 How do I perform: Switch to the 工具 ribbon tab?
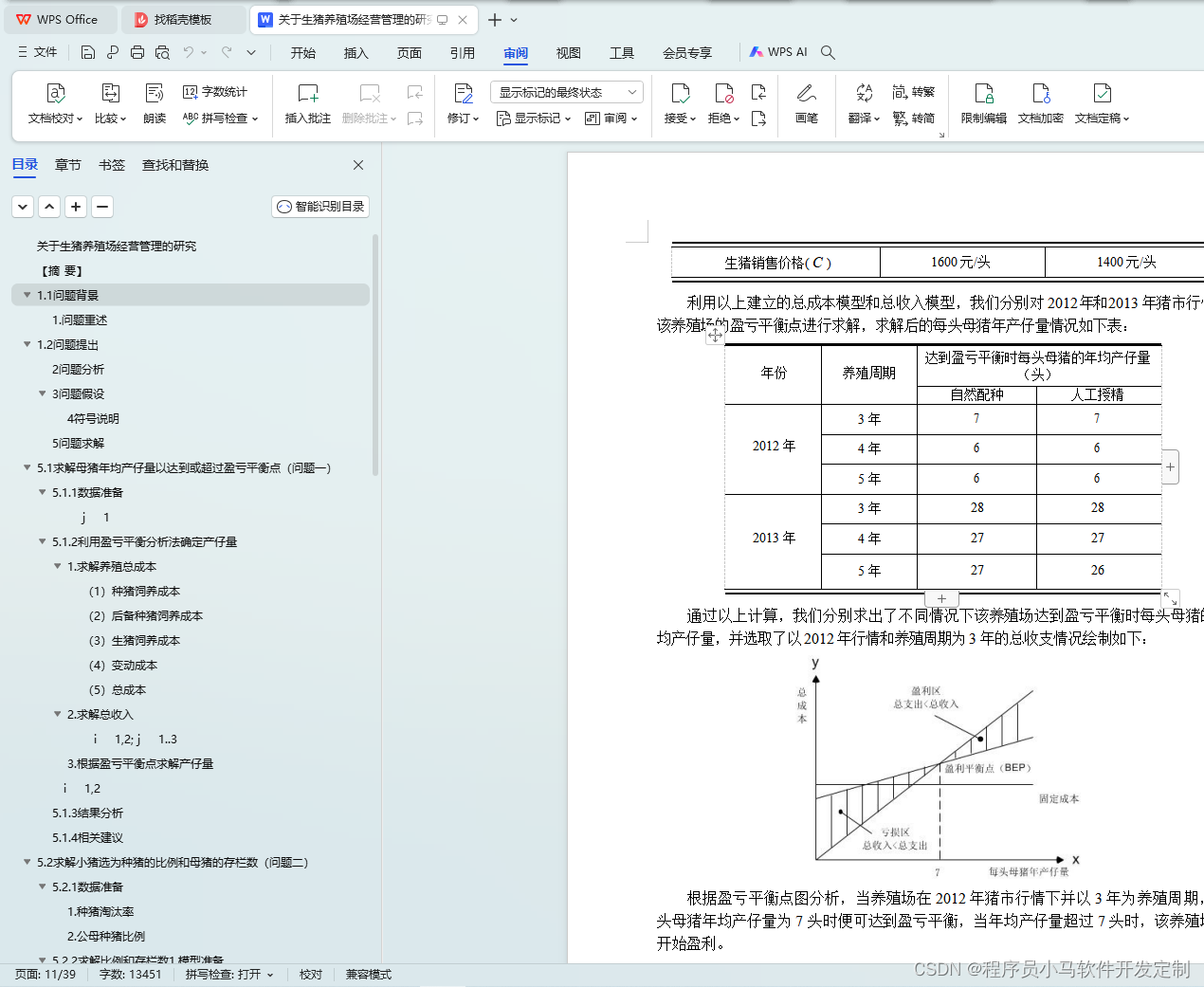pos(622,53)
